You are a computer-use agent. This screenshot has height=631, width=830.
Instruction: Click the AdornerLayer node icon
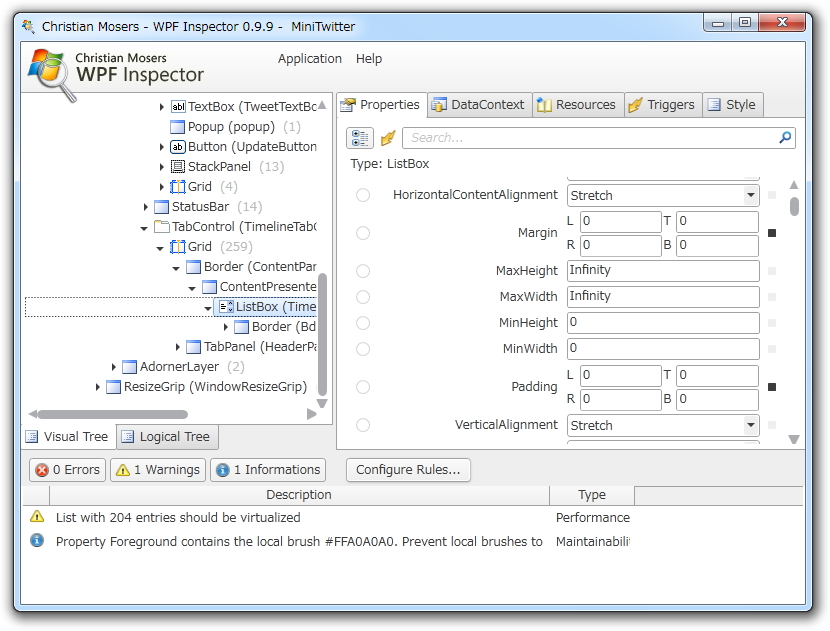(x=129, y=367)
